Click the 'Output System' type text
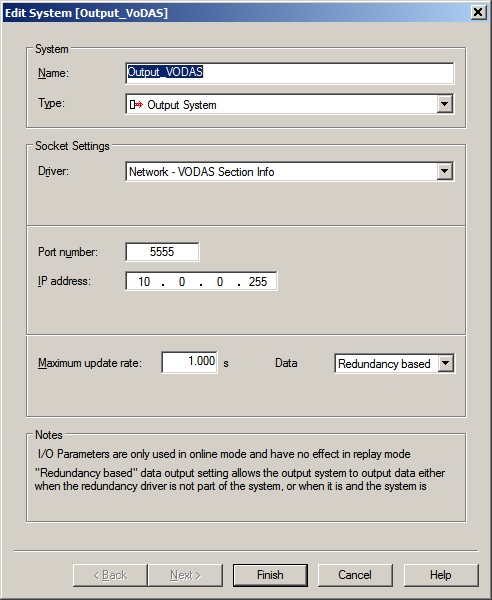This screenshot has width=492, height=600. point(182,105)
